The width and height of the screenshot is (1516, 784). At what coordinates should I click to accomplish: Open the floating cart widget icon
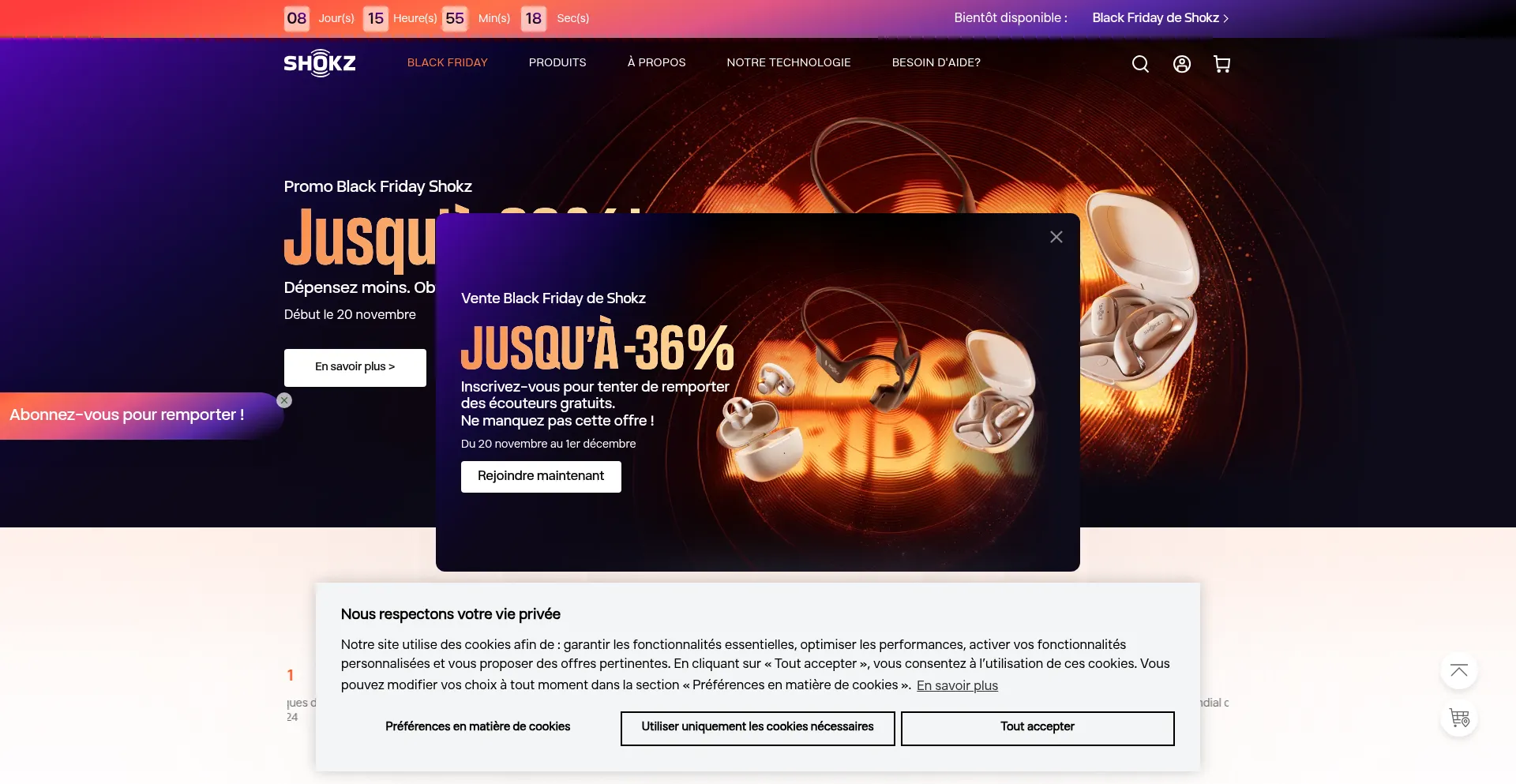click(x=1459, y=718)
